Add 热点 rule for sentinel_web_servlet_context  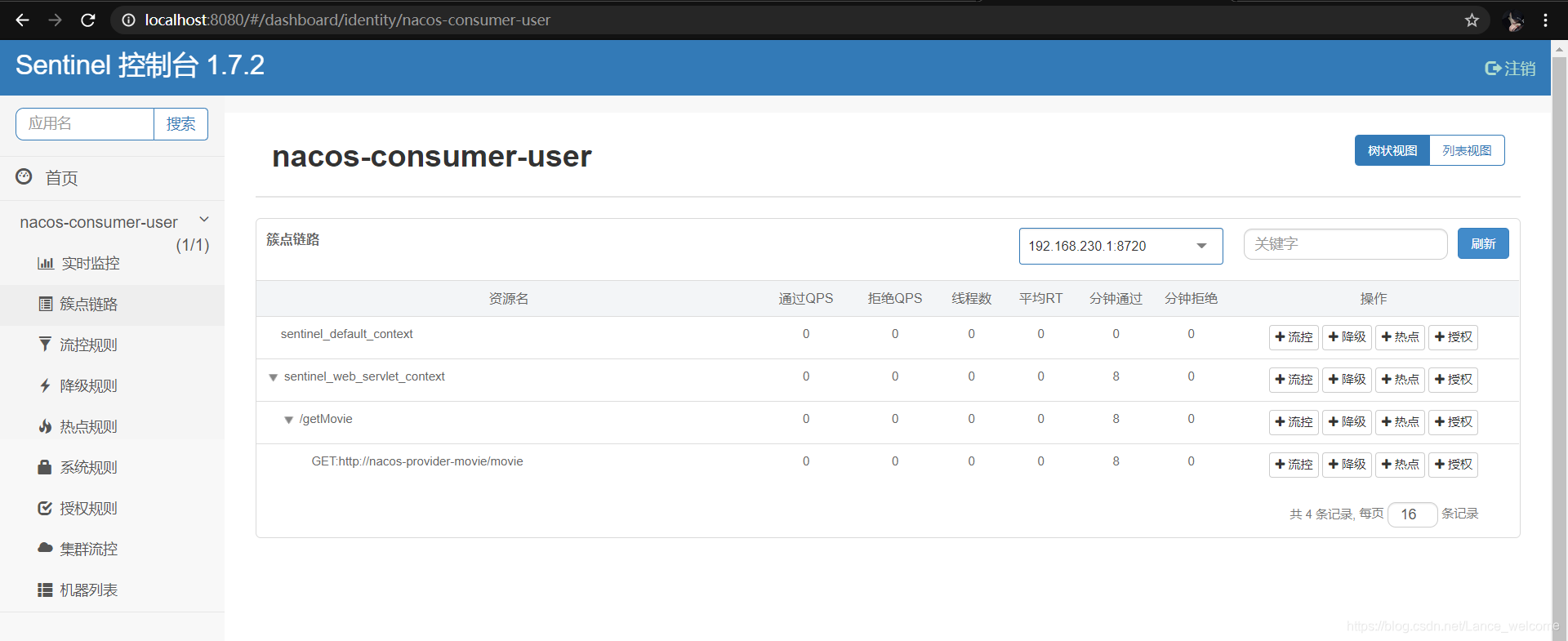(x=1400, y=380)
